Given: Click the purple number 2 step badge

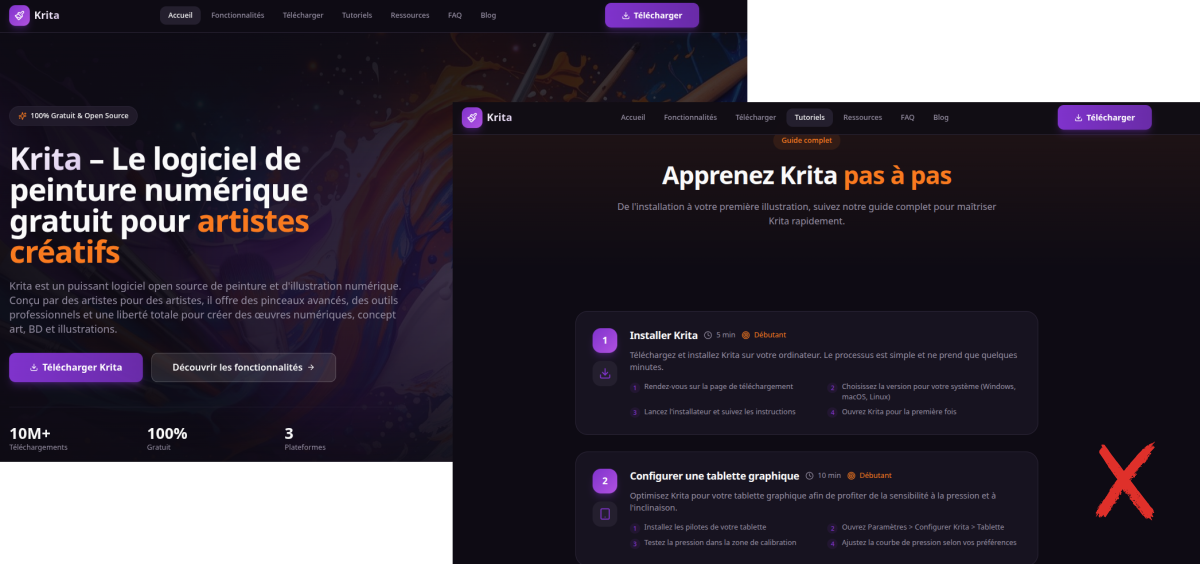Looking at the screenshot, I should (x=604, y=481).
